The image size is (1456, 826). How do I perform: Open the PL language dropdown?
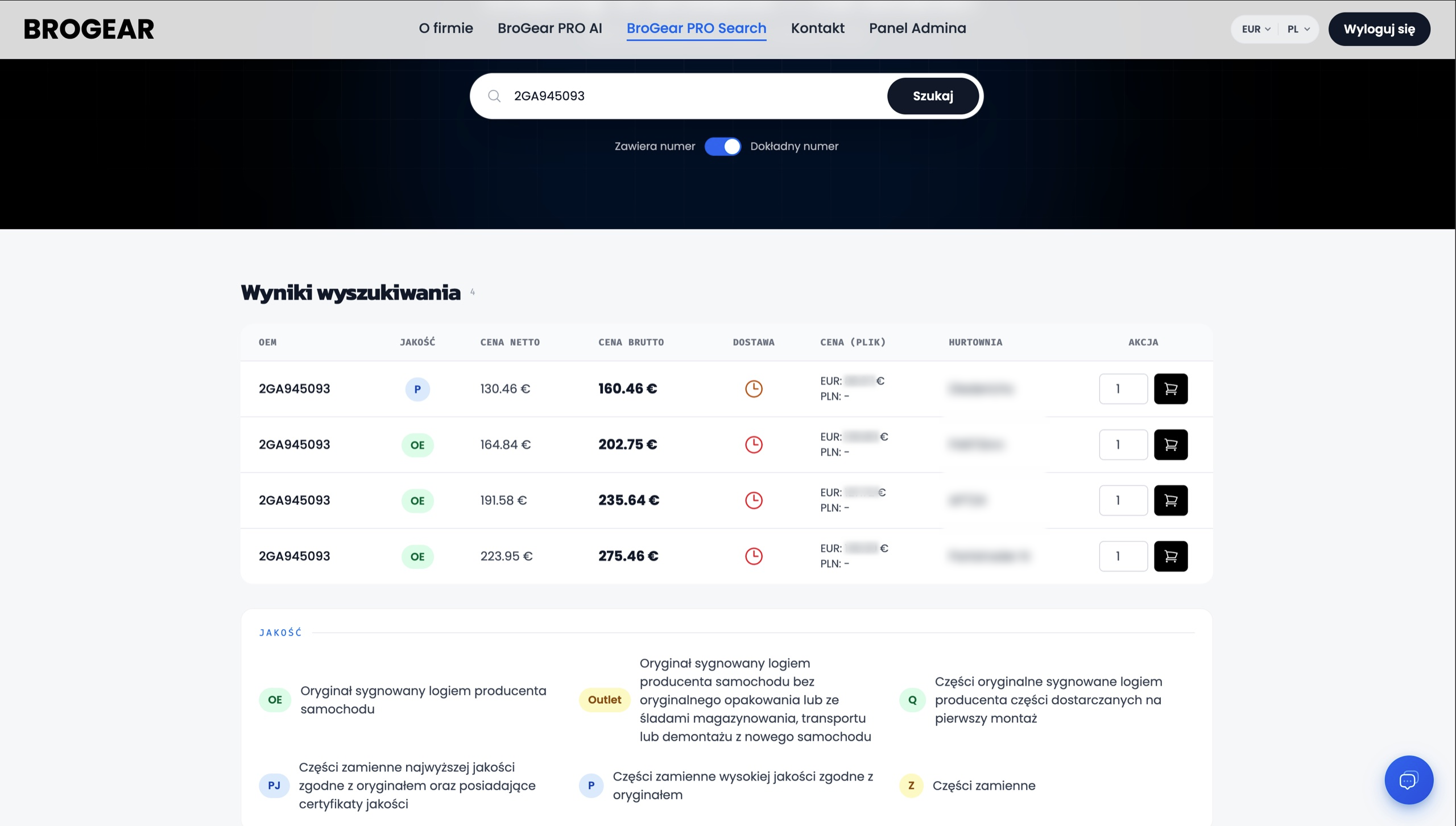point(1298,29)
